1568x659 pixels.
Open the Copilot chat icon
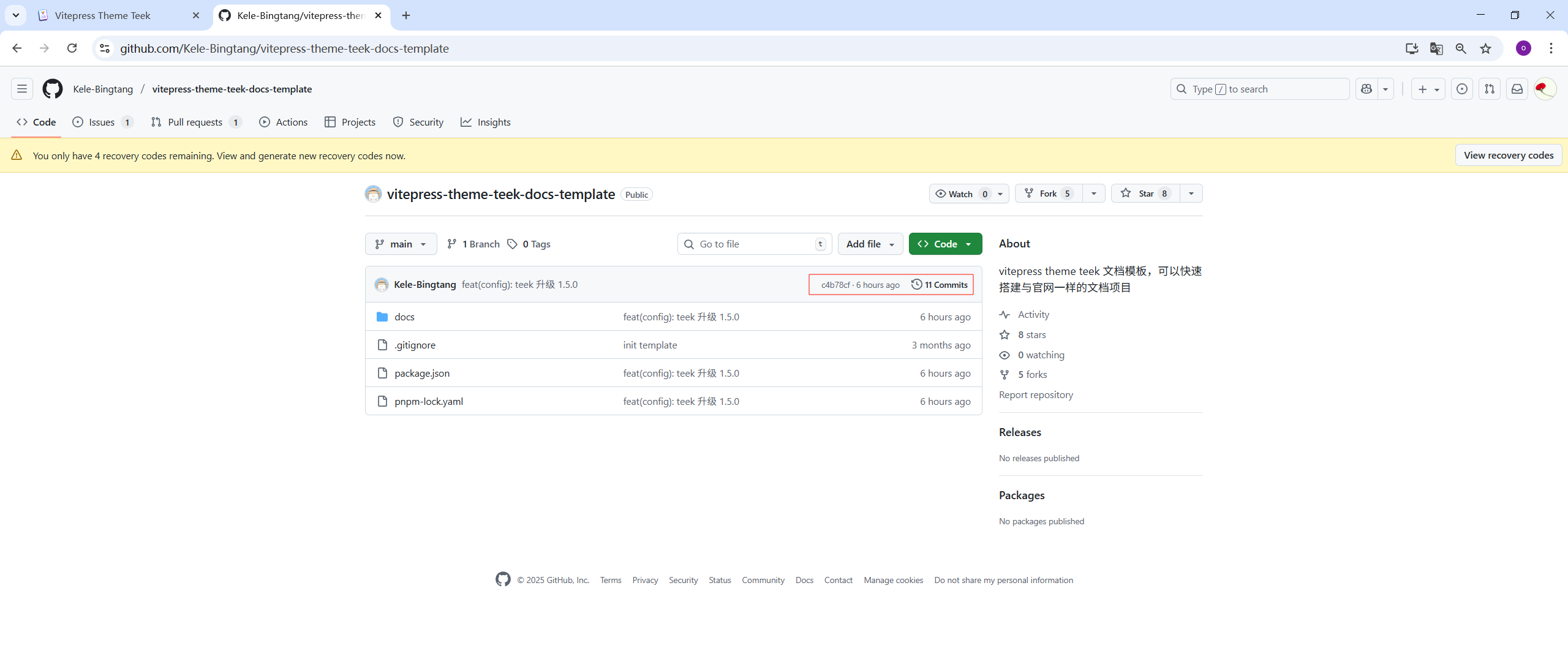coord(1366,89)
